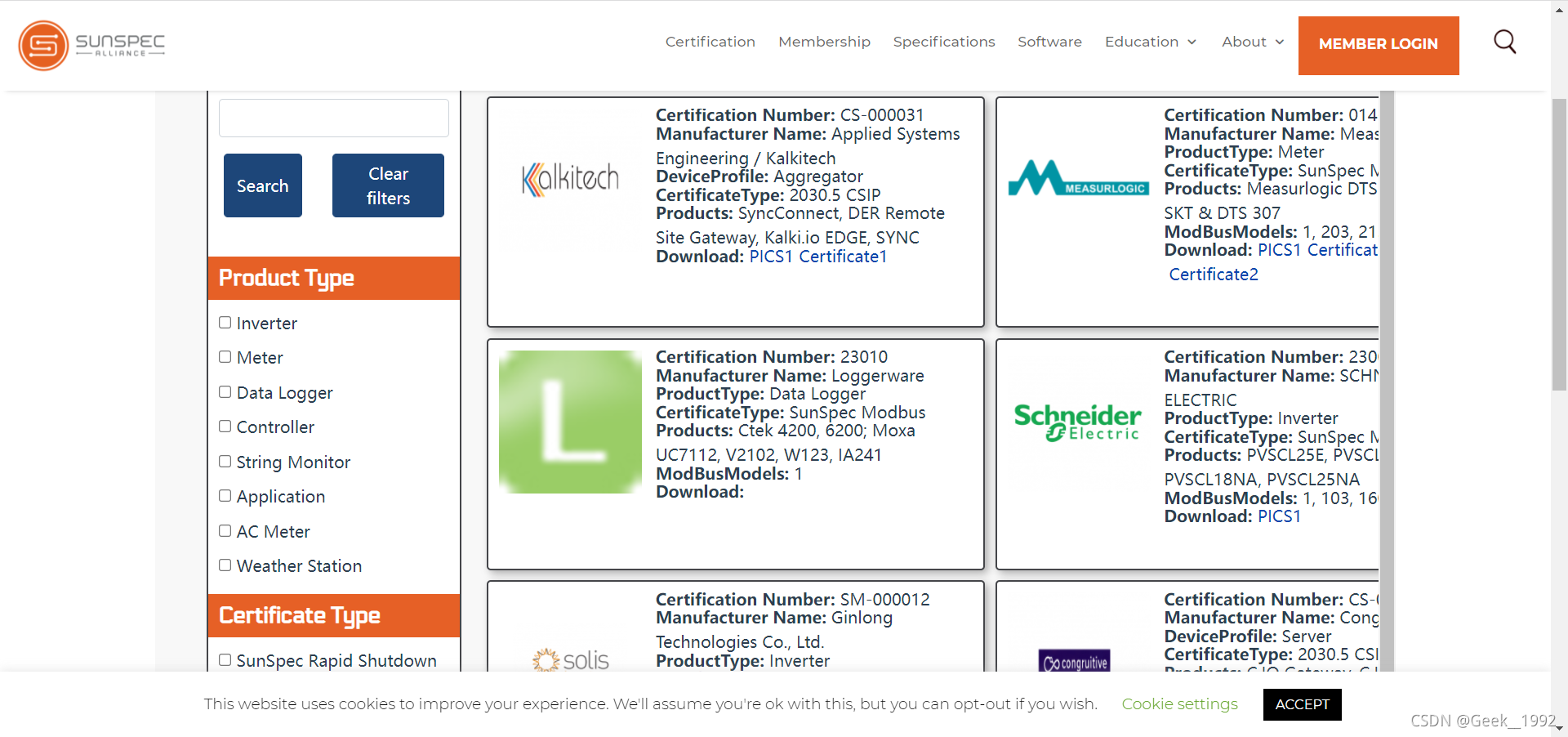The image size is (1568, 737).
Task: Check SunSpec Rapid Shutdown certificate type
Action: [225, 660]
